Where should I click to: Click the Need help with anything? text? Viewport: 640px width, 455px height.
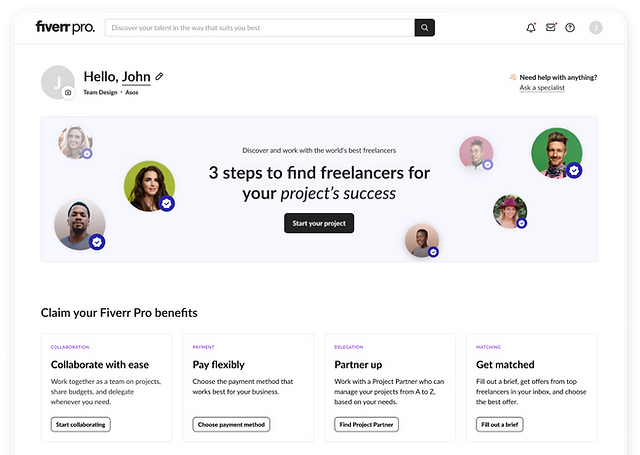click(558, 77)
